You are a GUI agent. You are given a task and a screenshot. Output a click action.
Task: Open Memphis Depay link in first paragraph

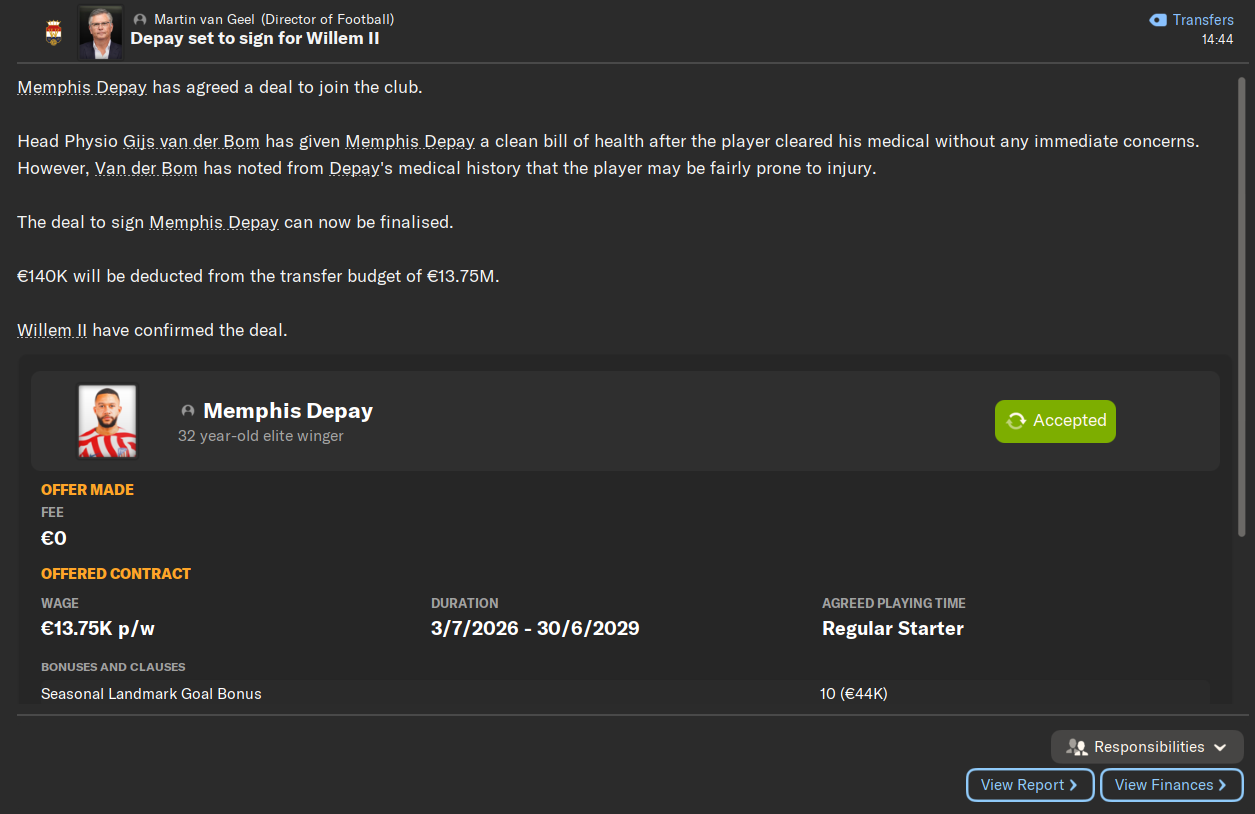(82, 87)
